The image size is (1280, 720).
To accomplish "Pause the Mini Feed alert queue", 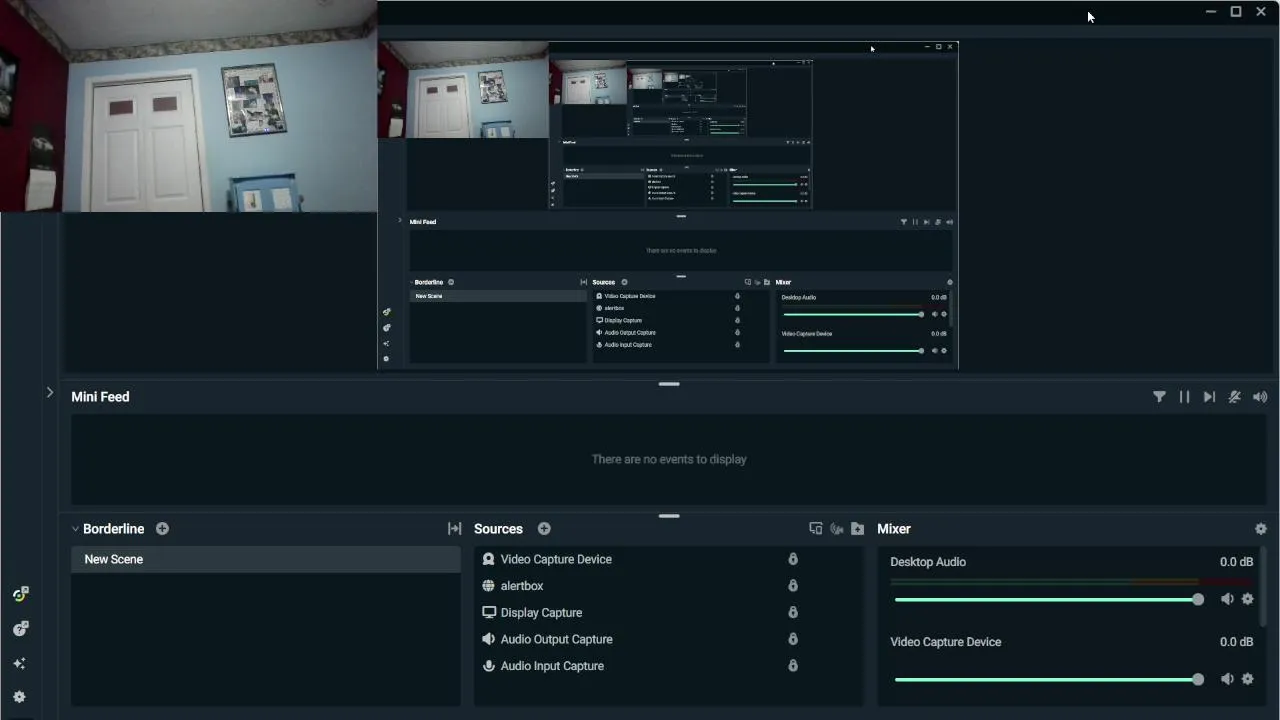I will tap(1184, 397).
